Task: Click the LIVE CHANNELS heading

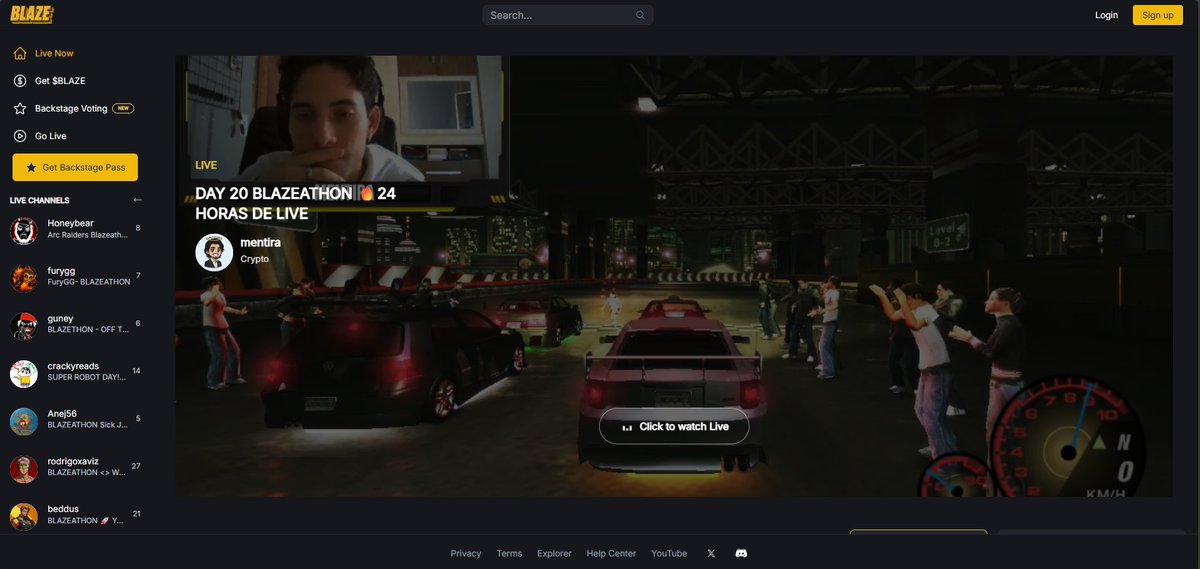Action: (x=40, y=200)
